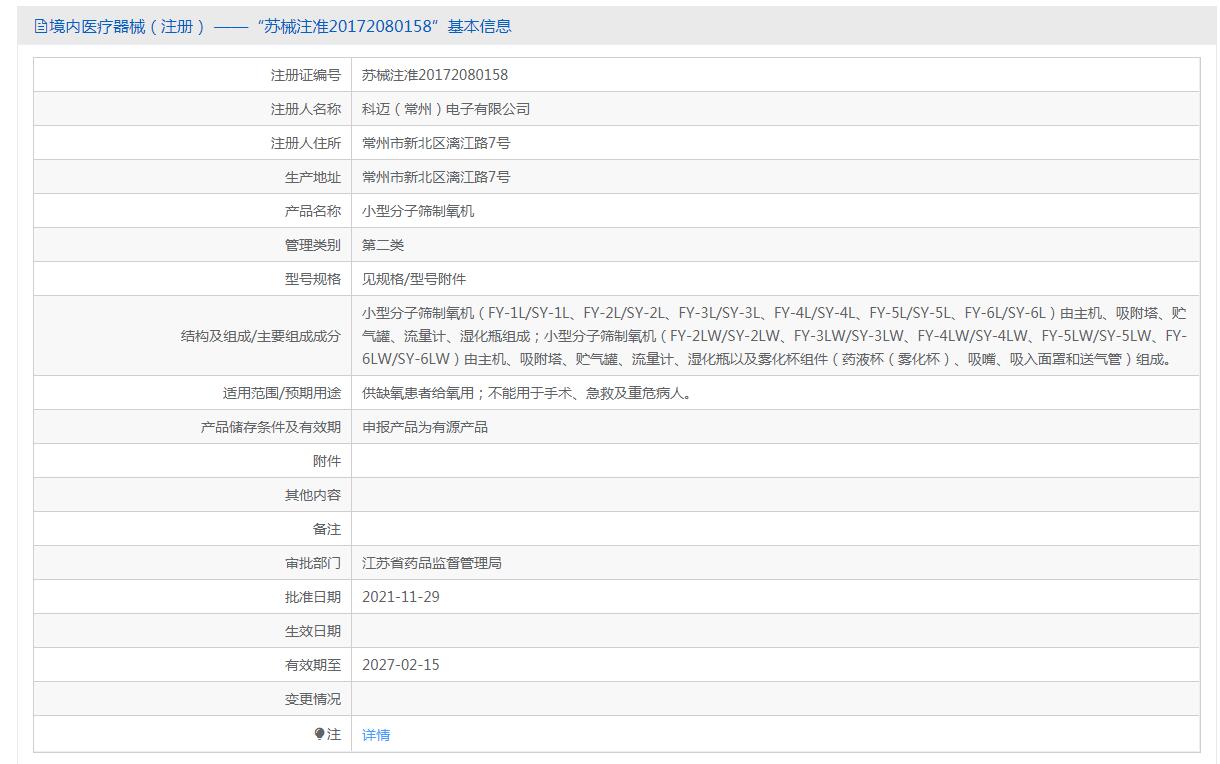1220x764 pixels.
Task: Click the 产品储存条件及有效期 label
Action: pos(270,427)
